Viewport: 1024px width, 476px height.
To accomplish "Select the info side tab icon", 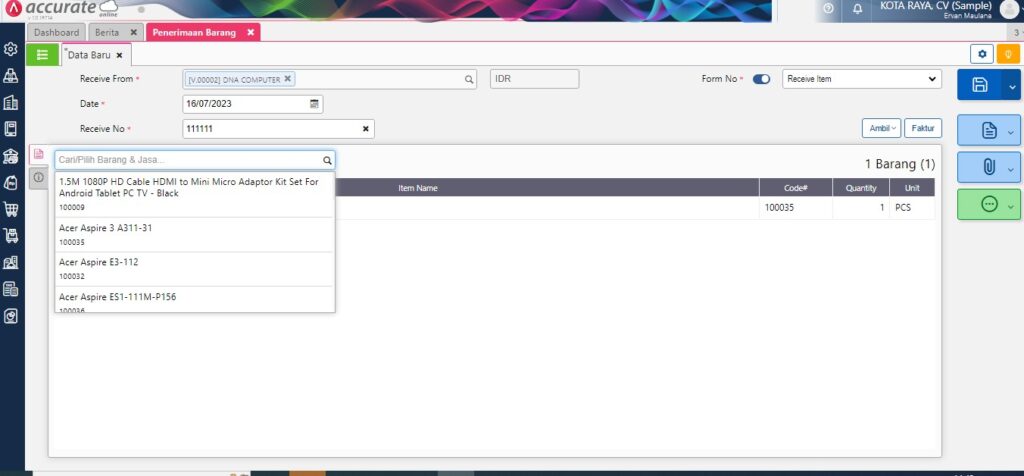I will 39,177.
